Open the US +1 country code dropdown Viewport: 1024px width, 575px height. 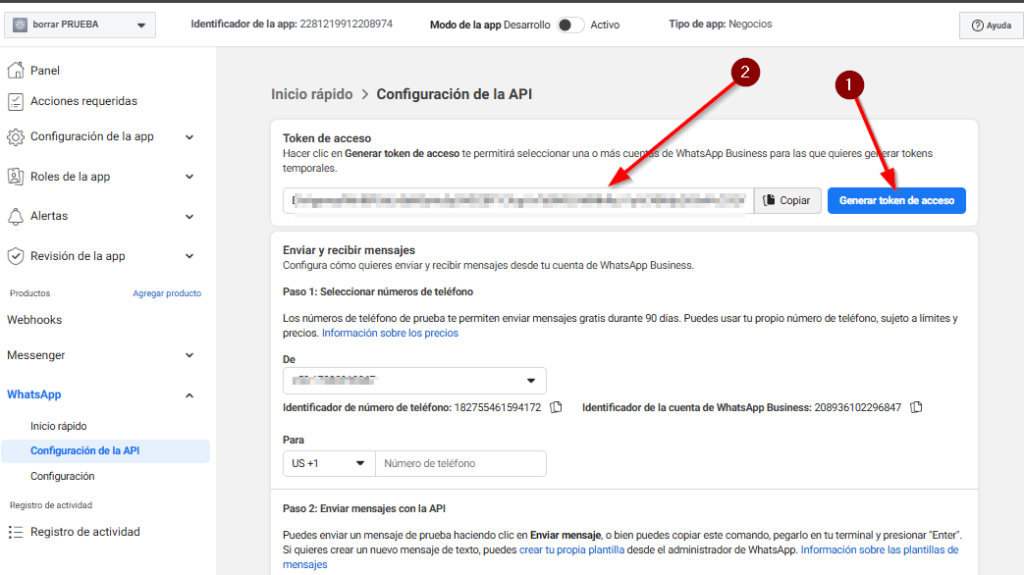click(x=328, y=463)
